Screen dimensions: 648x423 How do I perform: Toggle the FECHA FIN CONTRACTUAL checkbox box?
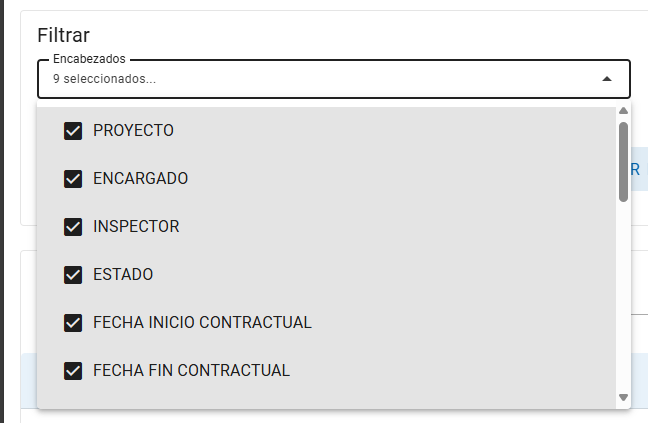pyautogui.click(x=73, y=371)
